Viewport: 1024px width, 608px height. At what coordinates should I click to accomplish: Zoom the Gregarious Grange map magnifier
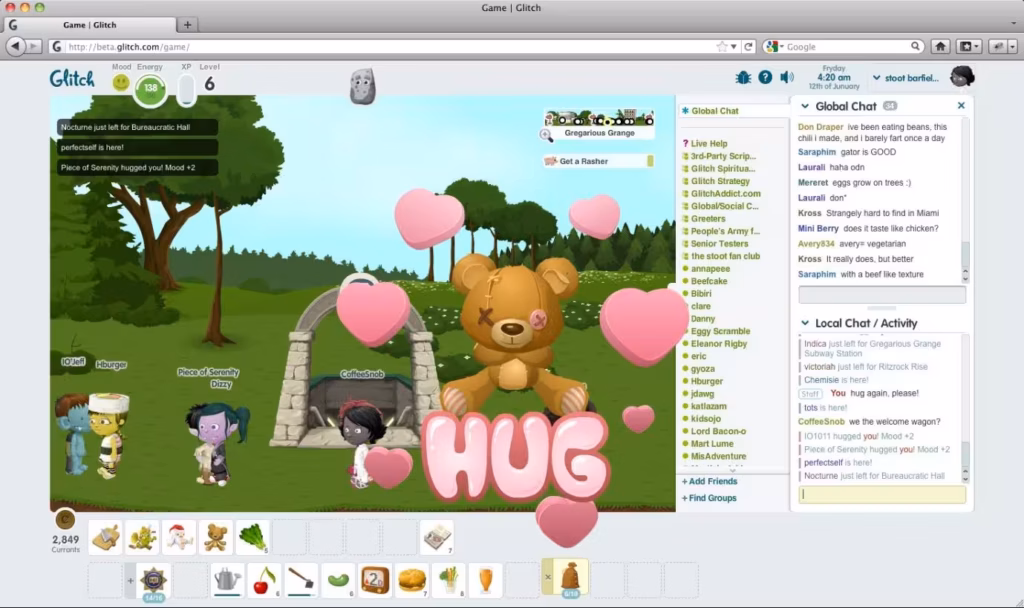(547, 135)
